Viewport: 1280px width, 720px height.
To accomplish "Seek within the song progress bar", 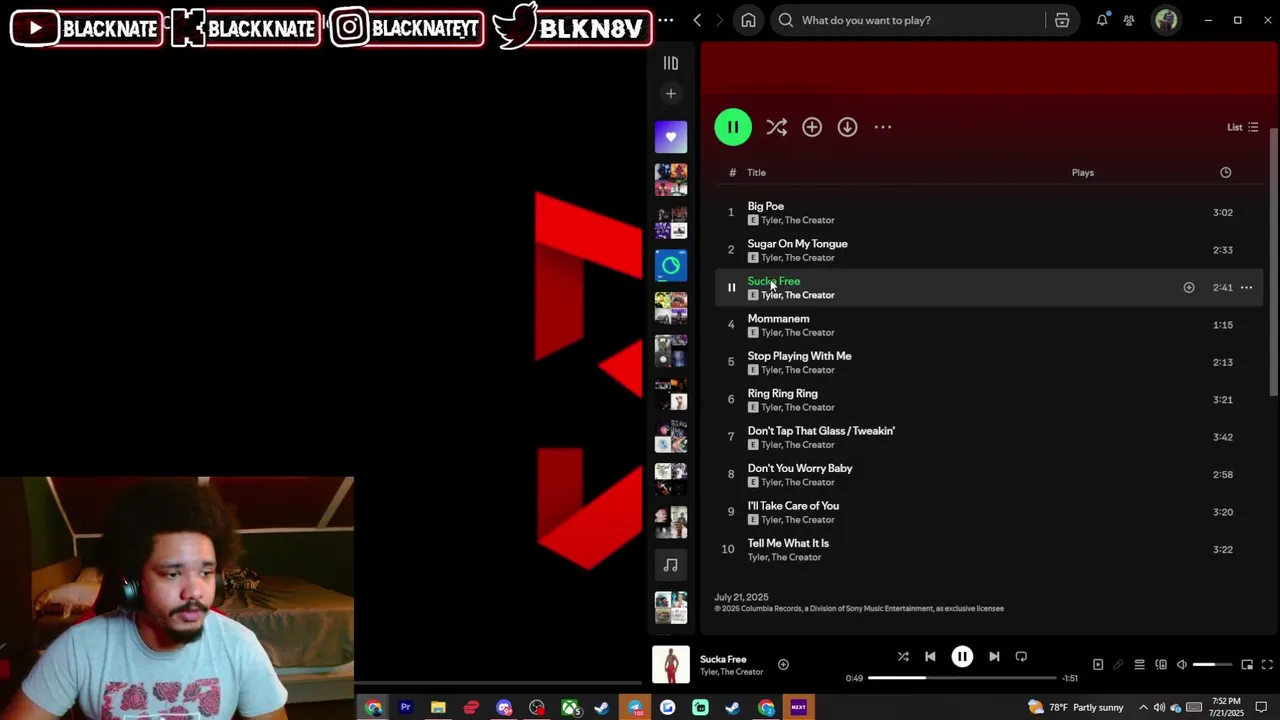I will click(x=962, y=678).
